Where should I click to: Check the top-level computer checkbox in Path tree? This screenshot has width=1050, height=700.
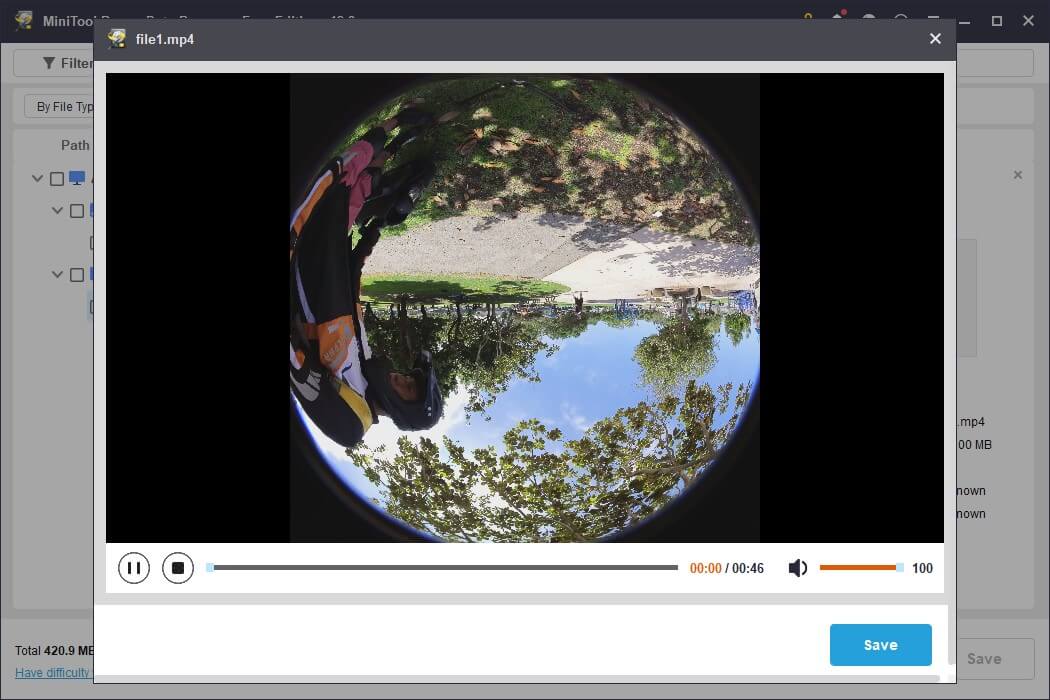pyautogui.click(x=57, y=178)
